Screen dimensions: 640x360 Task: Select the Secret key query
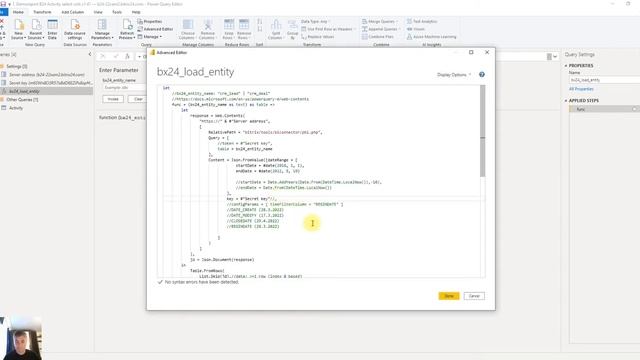coord(46,83)
